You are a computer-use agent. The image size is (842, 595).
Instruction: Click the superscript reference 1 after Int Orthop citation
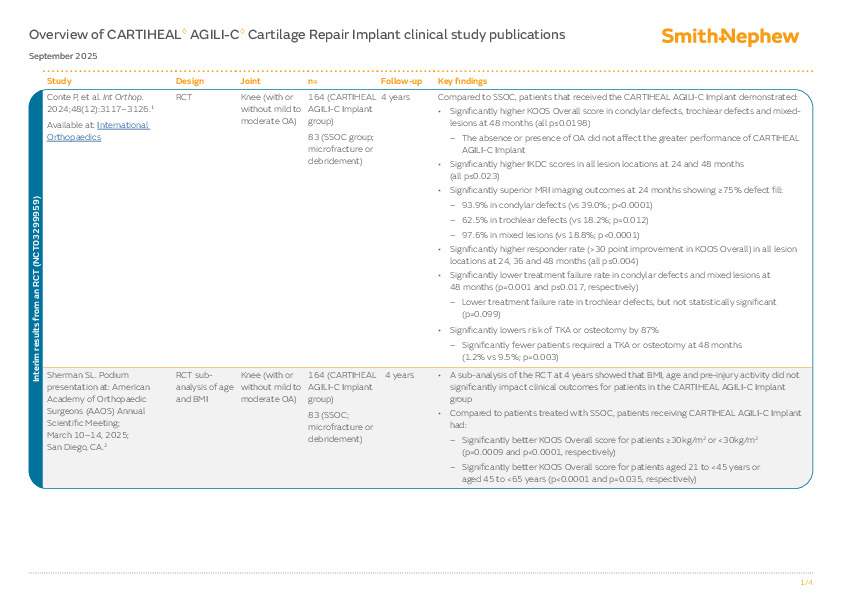click(152, 108)
